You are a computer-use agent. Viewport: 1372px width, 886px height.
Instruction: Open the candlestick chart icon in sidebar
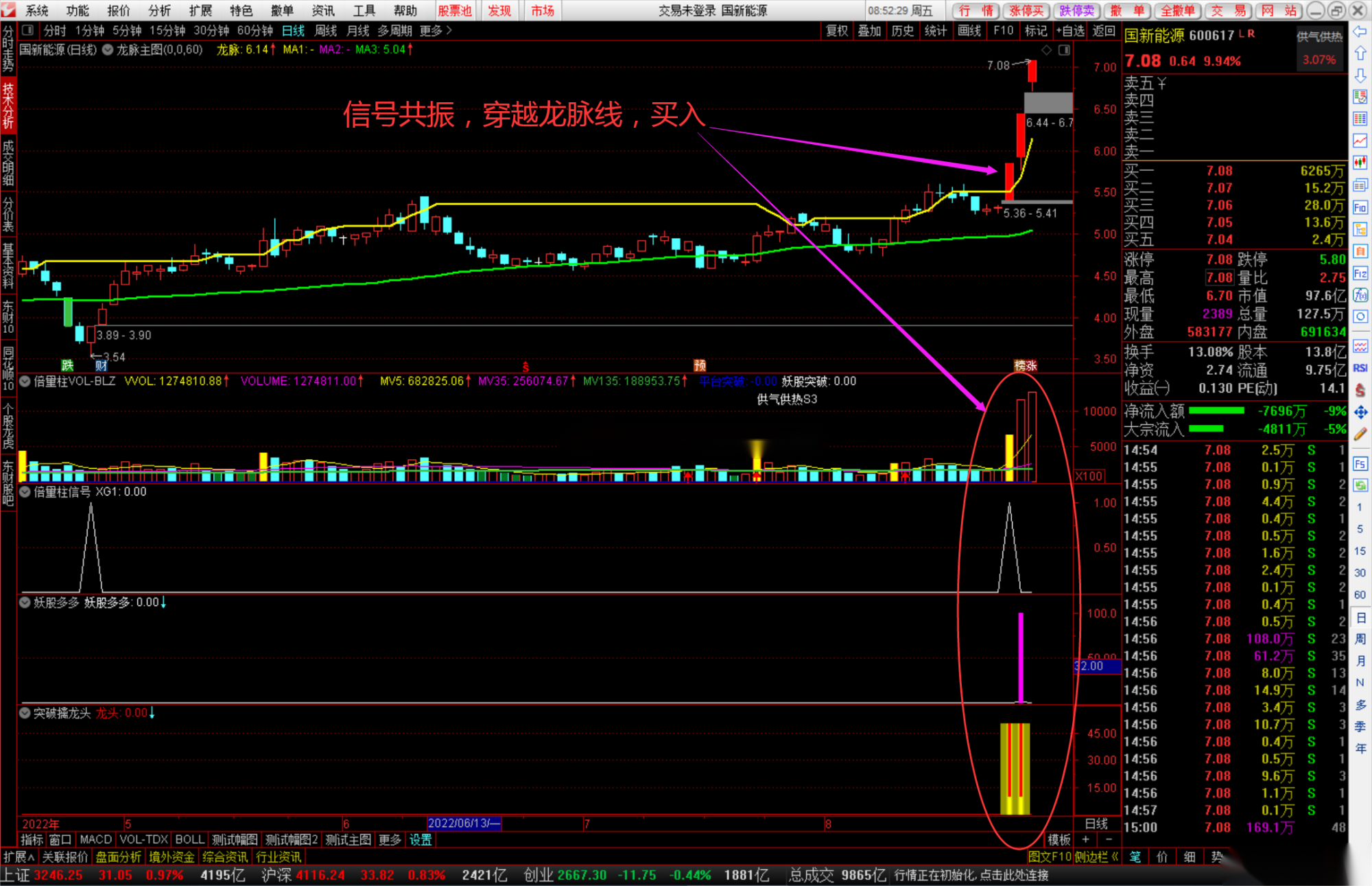tap(1360, 163)
